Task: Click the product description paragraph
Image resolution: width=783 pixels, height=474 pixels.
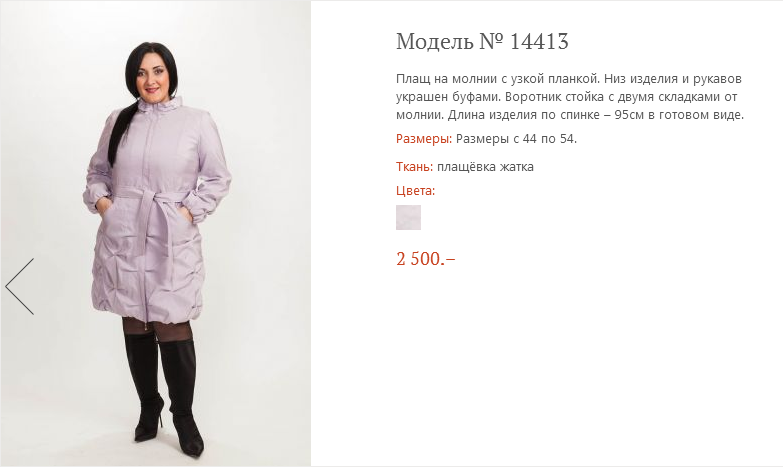Action: [570, 96]
